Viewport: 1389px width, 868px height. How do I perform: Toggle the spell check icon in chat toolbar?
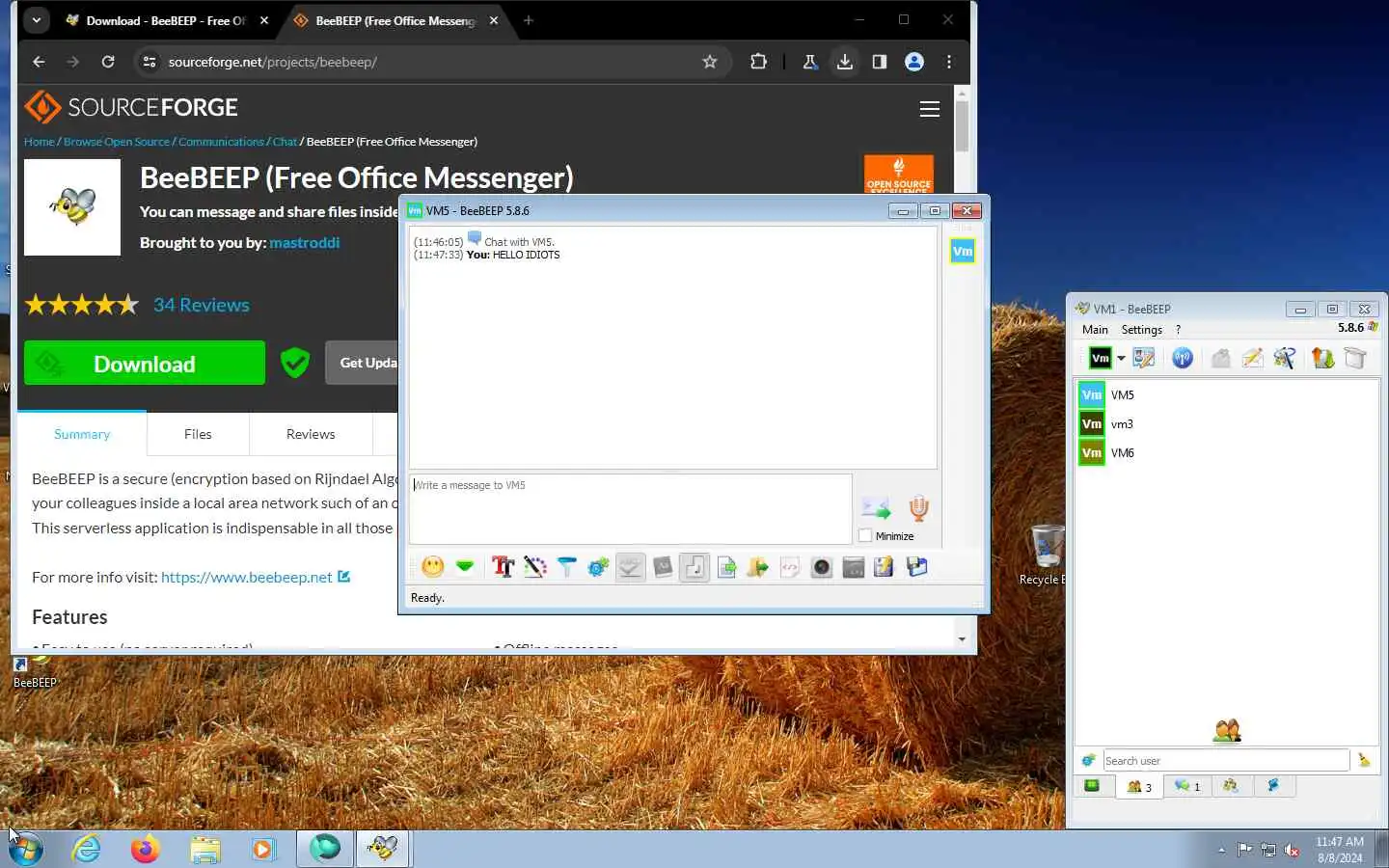pos(630,567)
